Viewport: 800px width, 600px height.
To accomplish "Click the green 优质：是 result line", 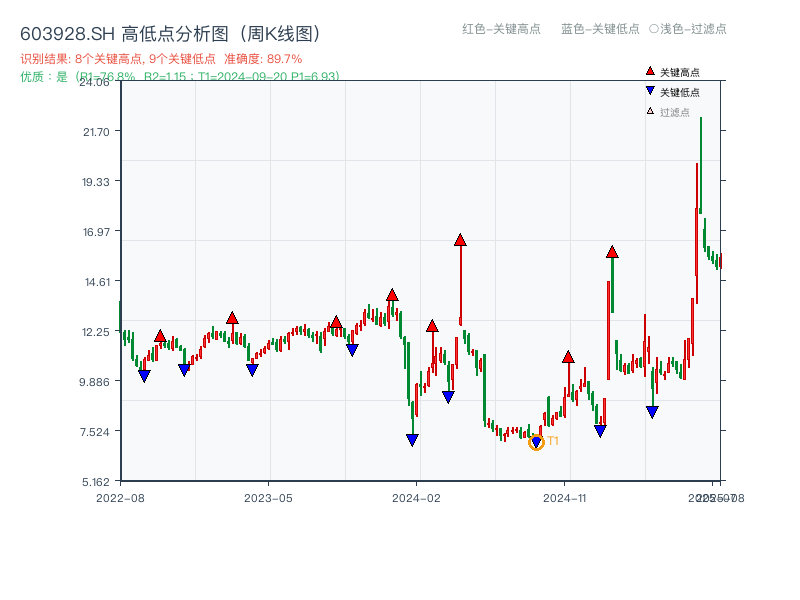I will (x=180, y=77).
